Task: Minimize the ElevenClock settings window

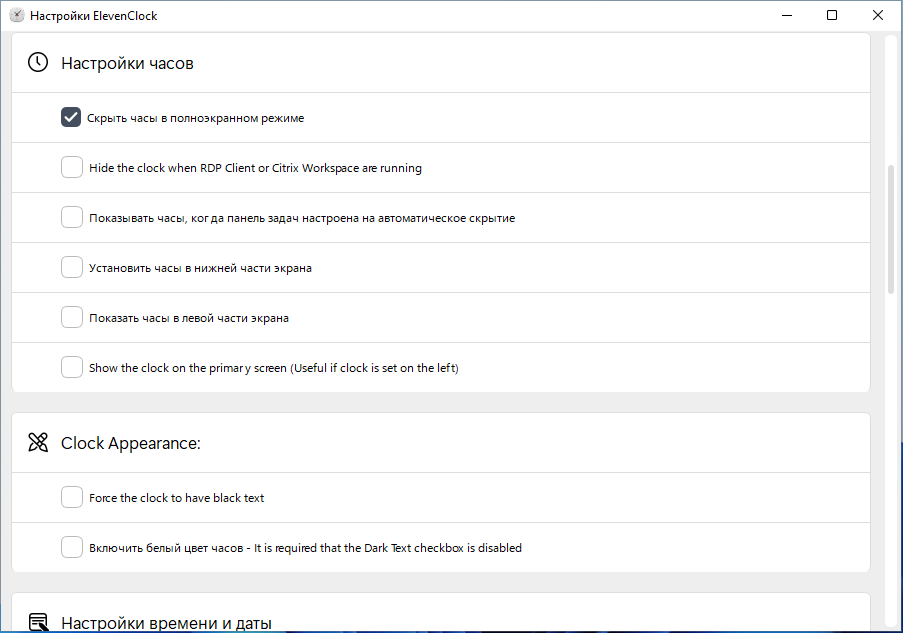Action: (787, 16)
